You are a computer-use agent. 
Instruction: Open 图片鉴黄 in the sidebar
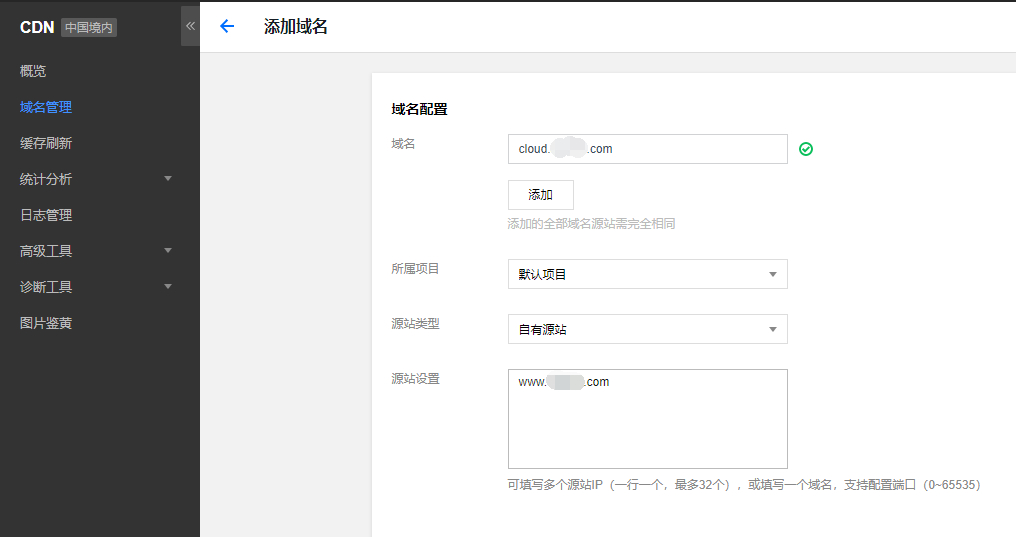(46, 323)
